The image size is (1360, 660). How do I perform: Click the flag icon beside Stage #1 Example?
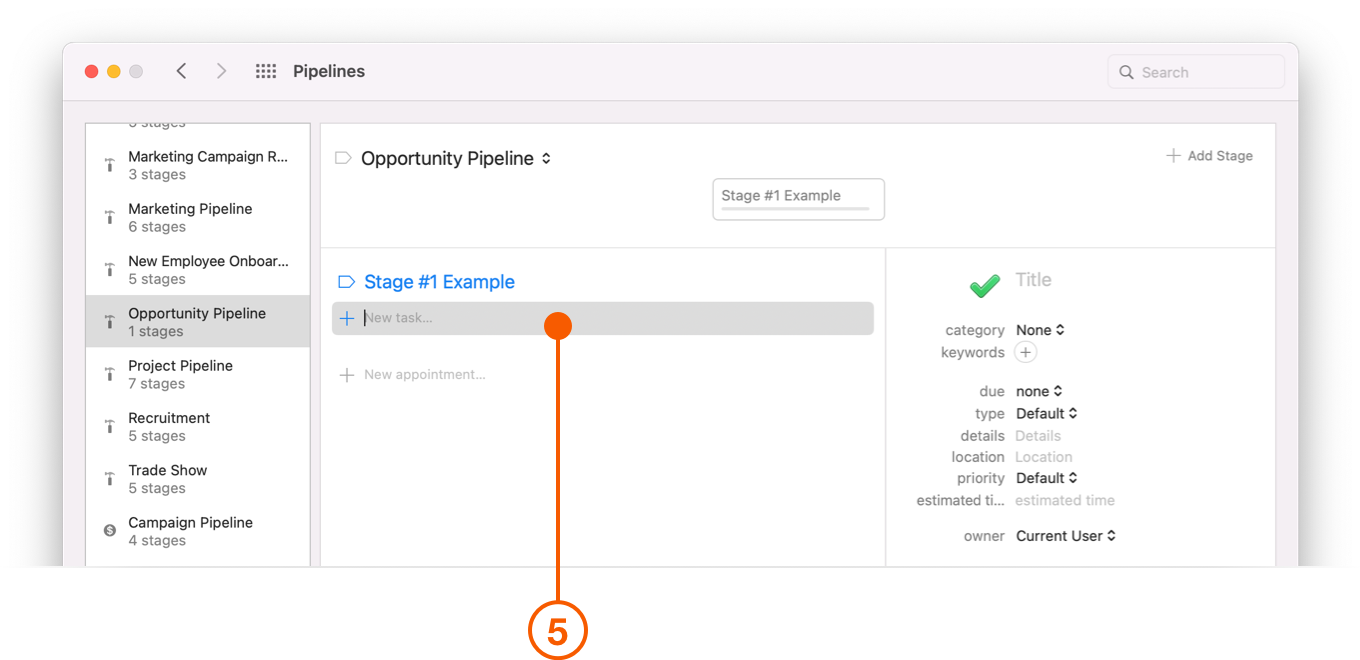click(x=345, y=282)
